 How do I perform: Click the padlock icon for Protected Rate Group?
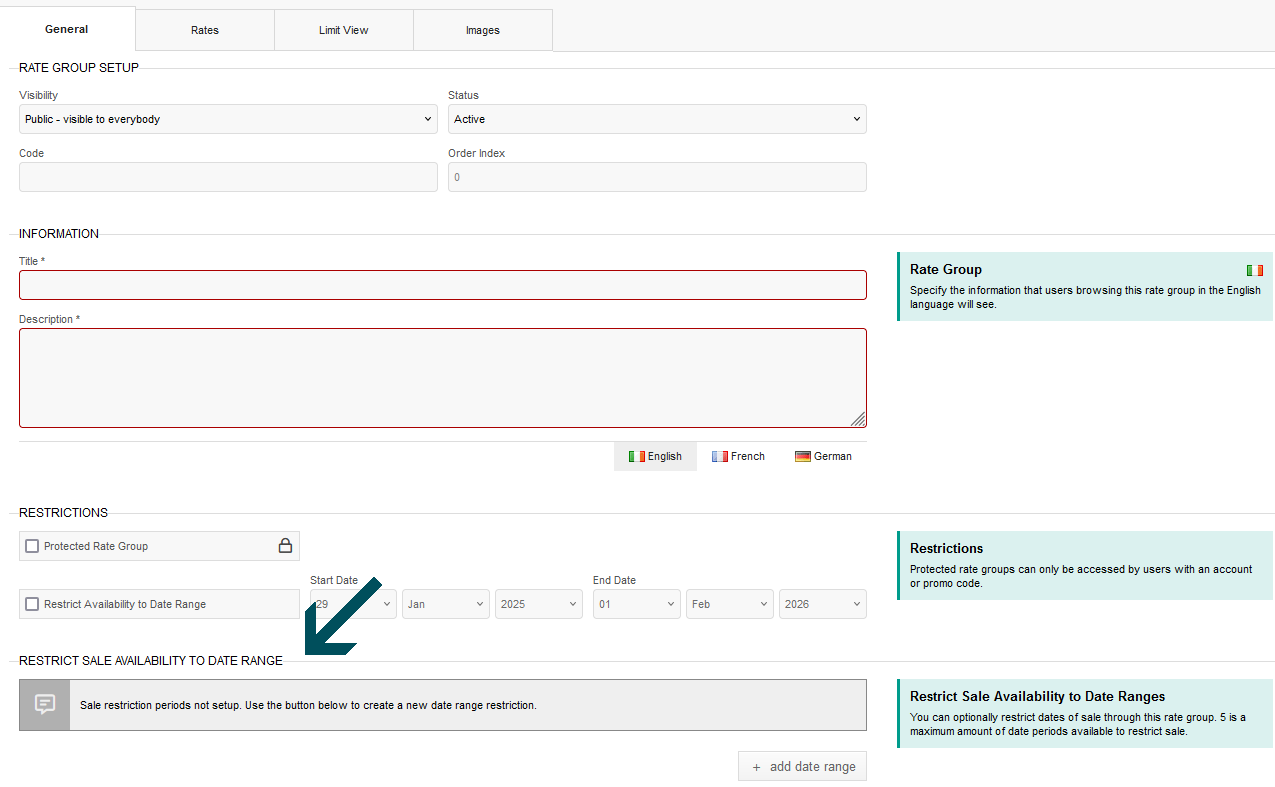tap(285, 545)
